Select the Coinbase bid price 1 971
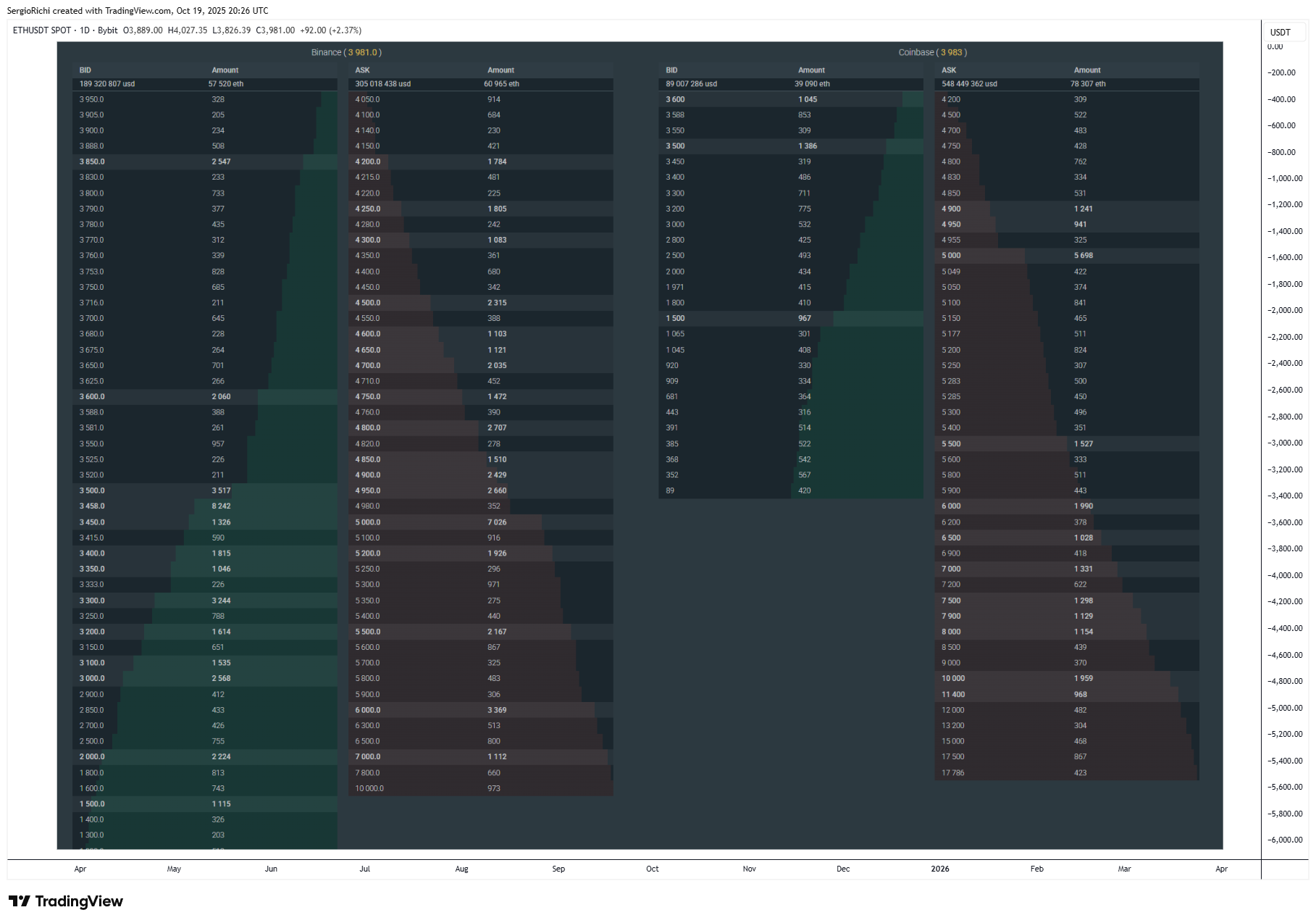The height and width of the screenshot is (923, 1316). coord(675,288)
